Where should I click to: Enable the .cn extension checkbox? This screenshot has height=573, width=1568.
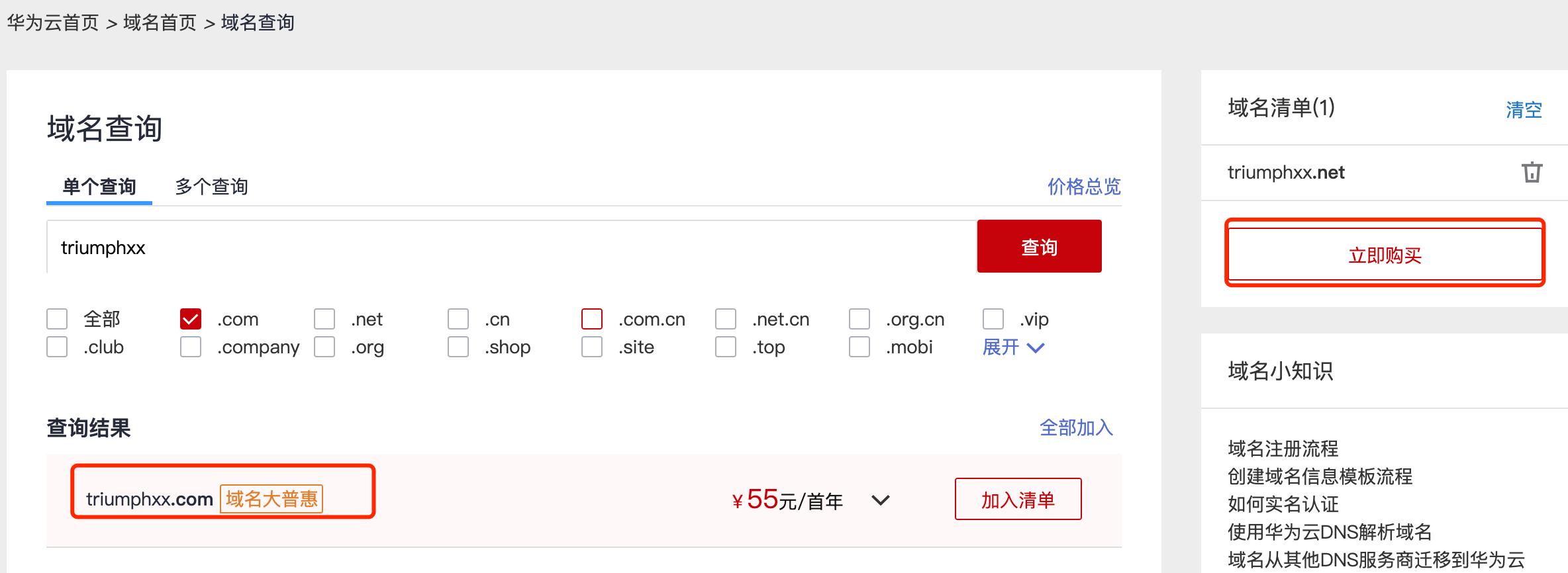[458, 318]
